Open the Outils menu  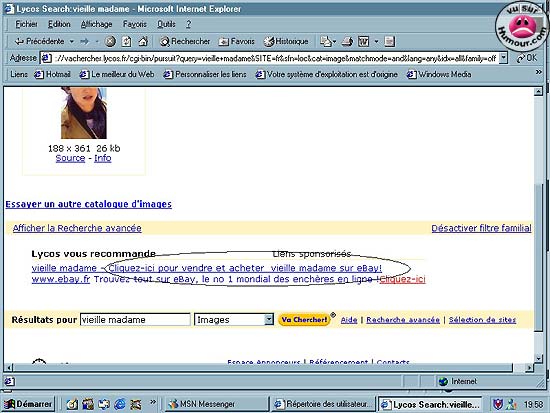(x=166, y=24)
